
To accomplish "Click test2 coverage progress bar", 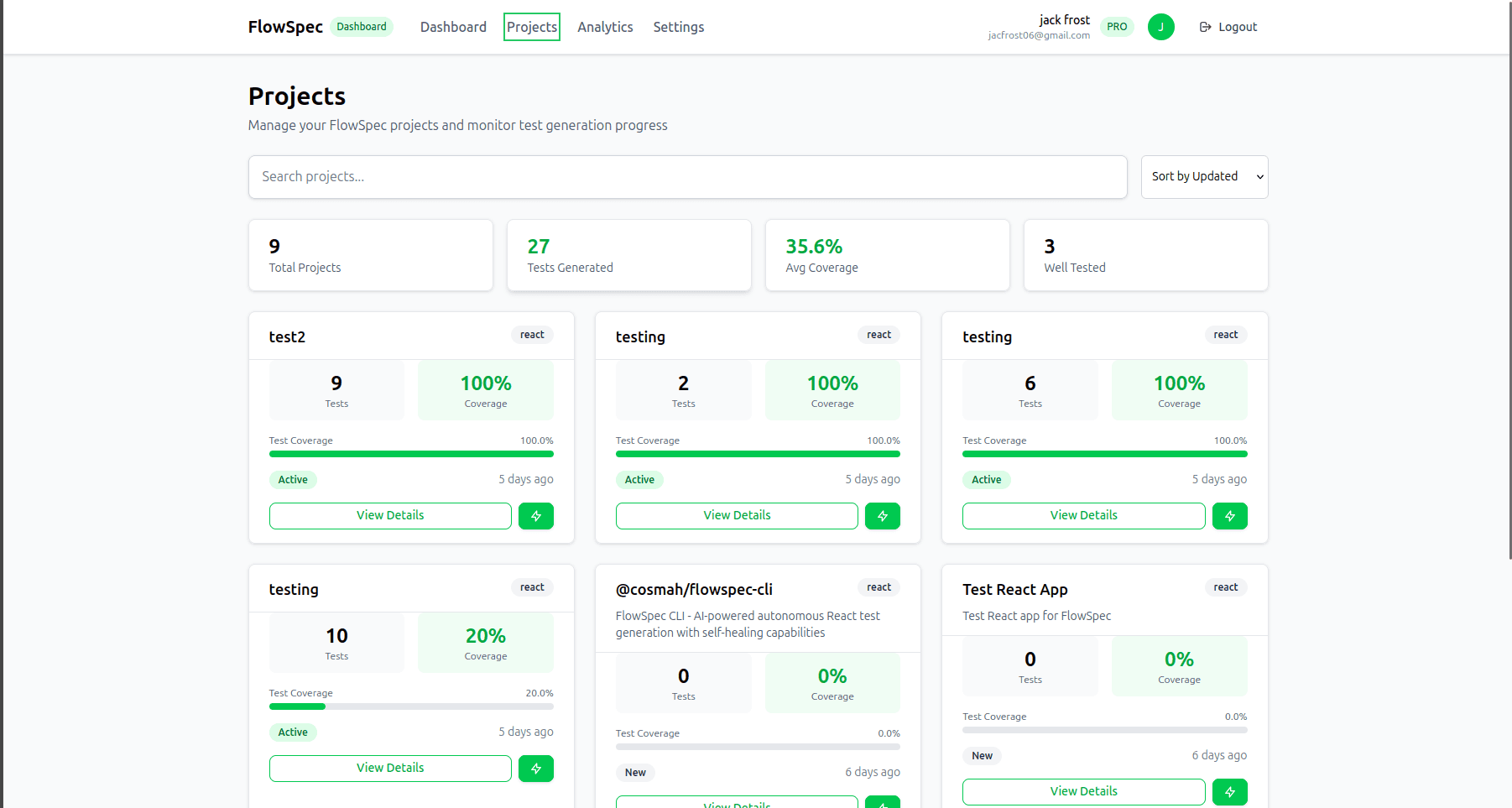I will click(411, 454).
